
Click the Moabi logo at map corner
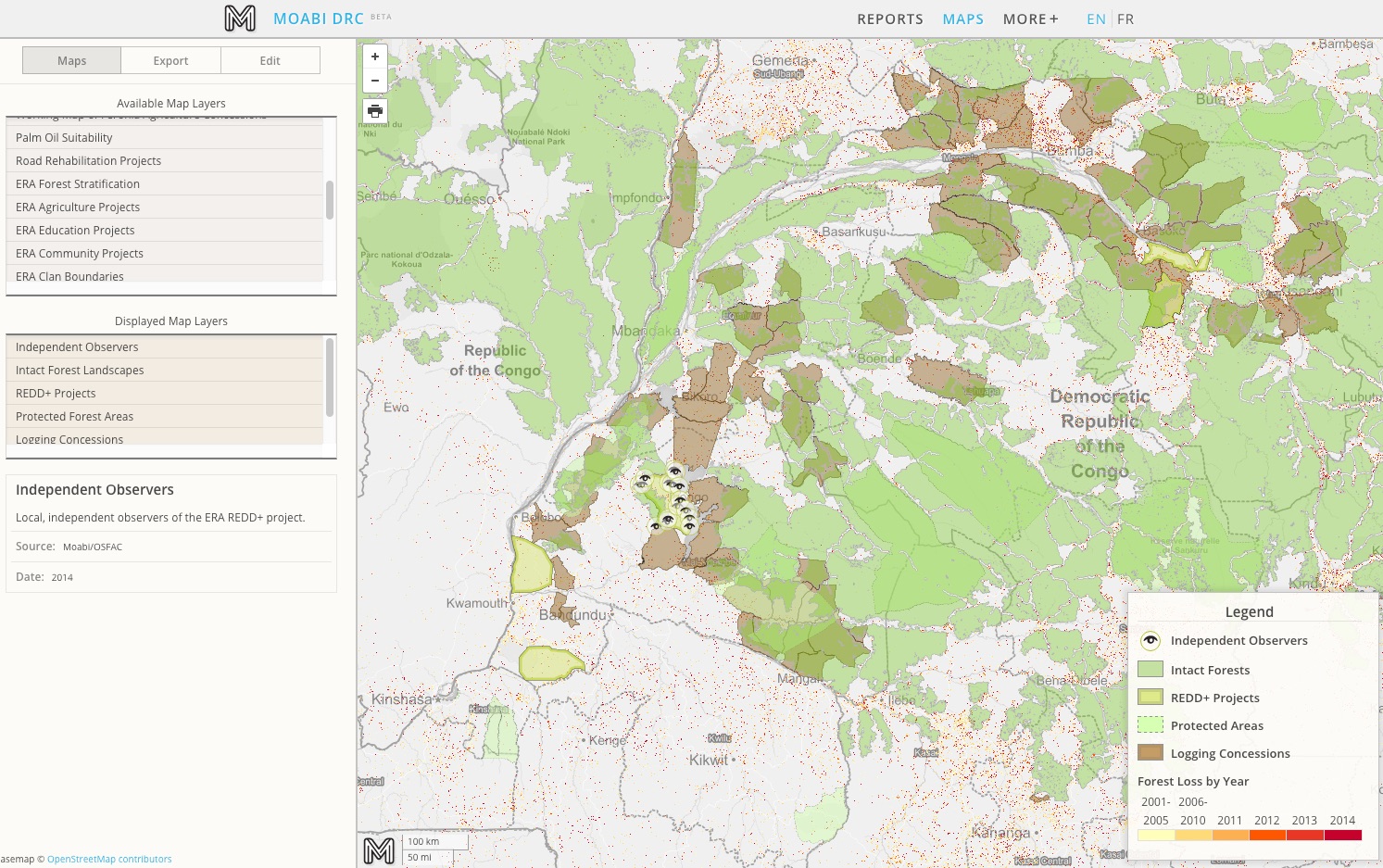[x=379, y=850]
